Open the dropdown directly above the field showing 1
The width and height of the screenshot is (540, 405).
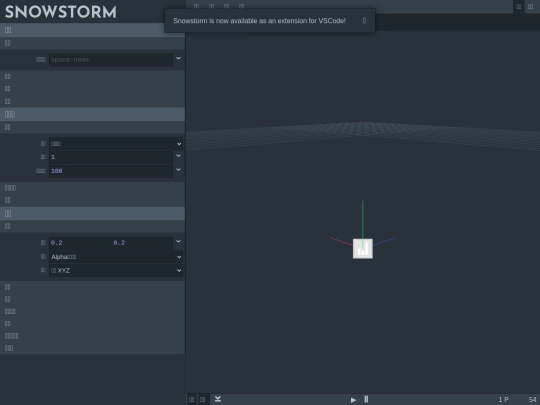pos(116,144)
